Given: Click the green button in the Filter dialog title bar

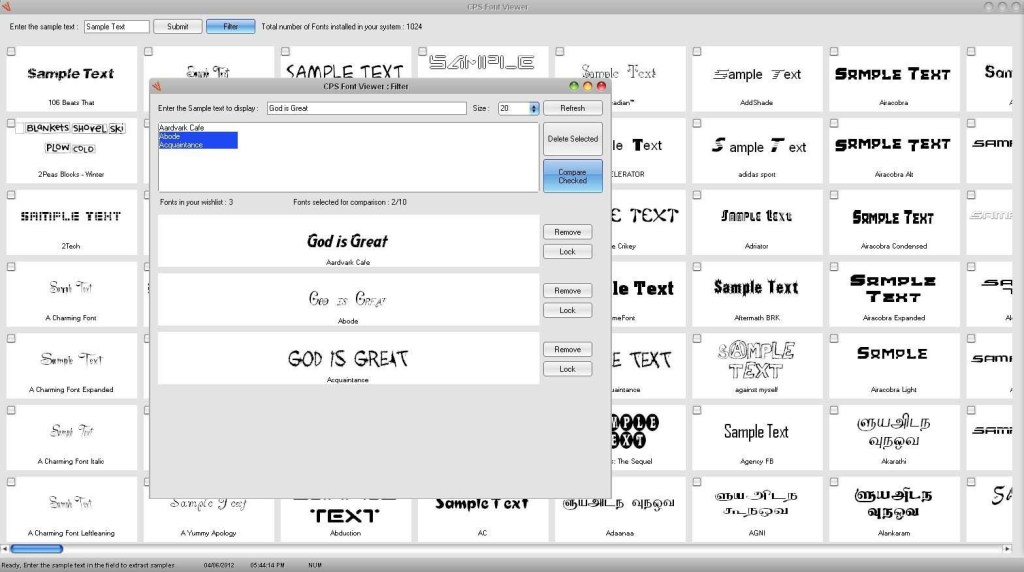Looking at the screenshot, I should click(574, 86).
